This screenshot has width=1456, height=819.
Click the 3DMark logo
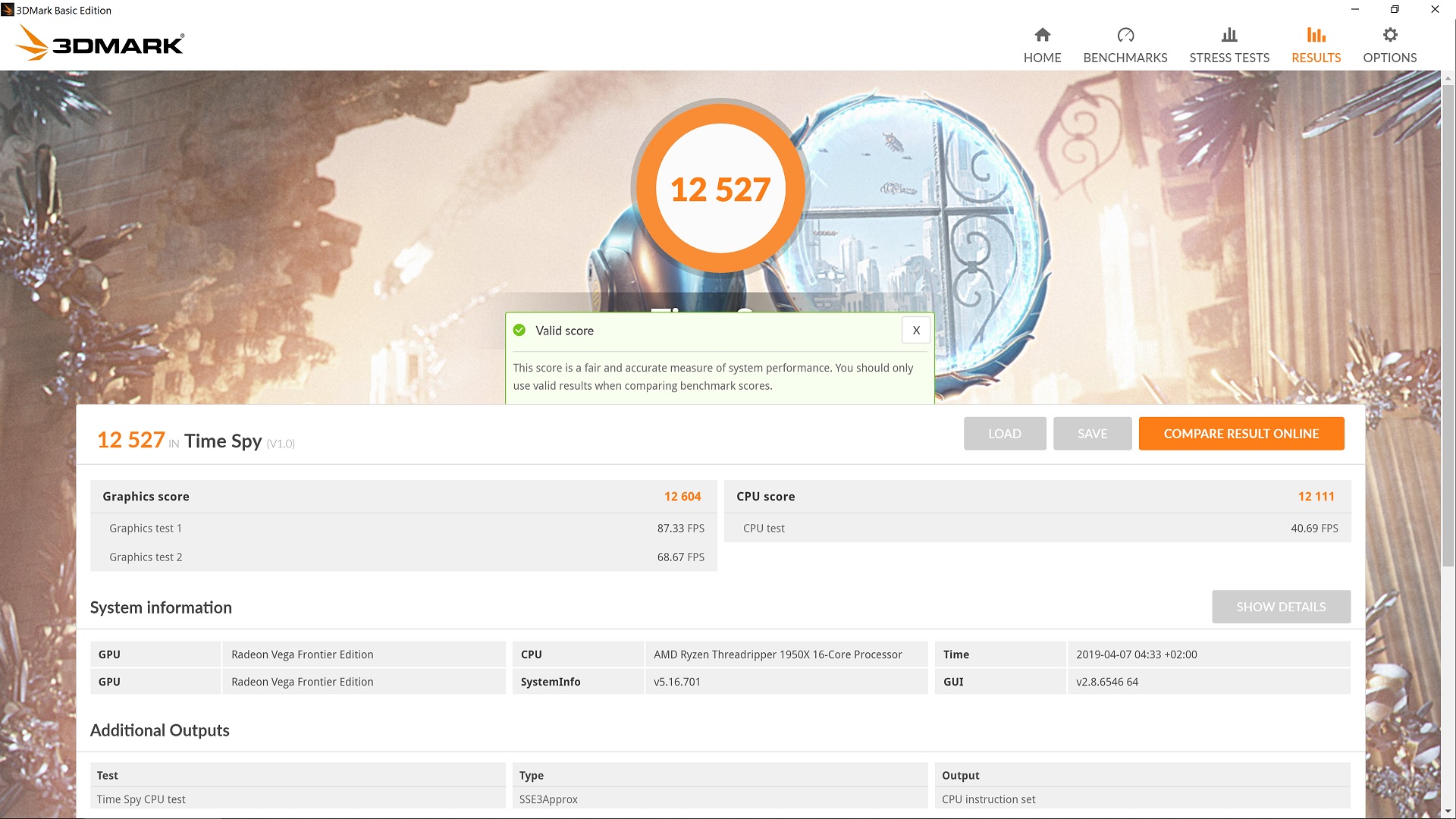pos(99,42)
